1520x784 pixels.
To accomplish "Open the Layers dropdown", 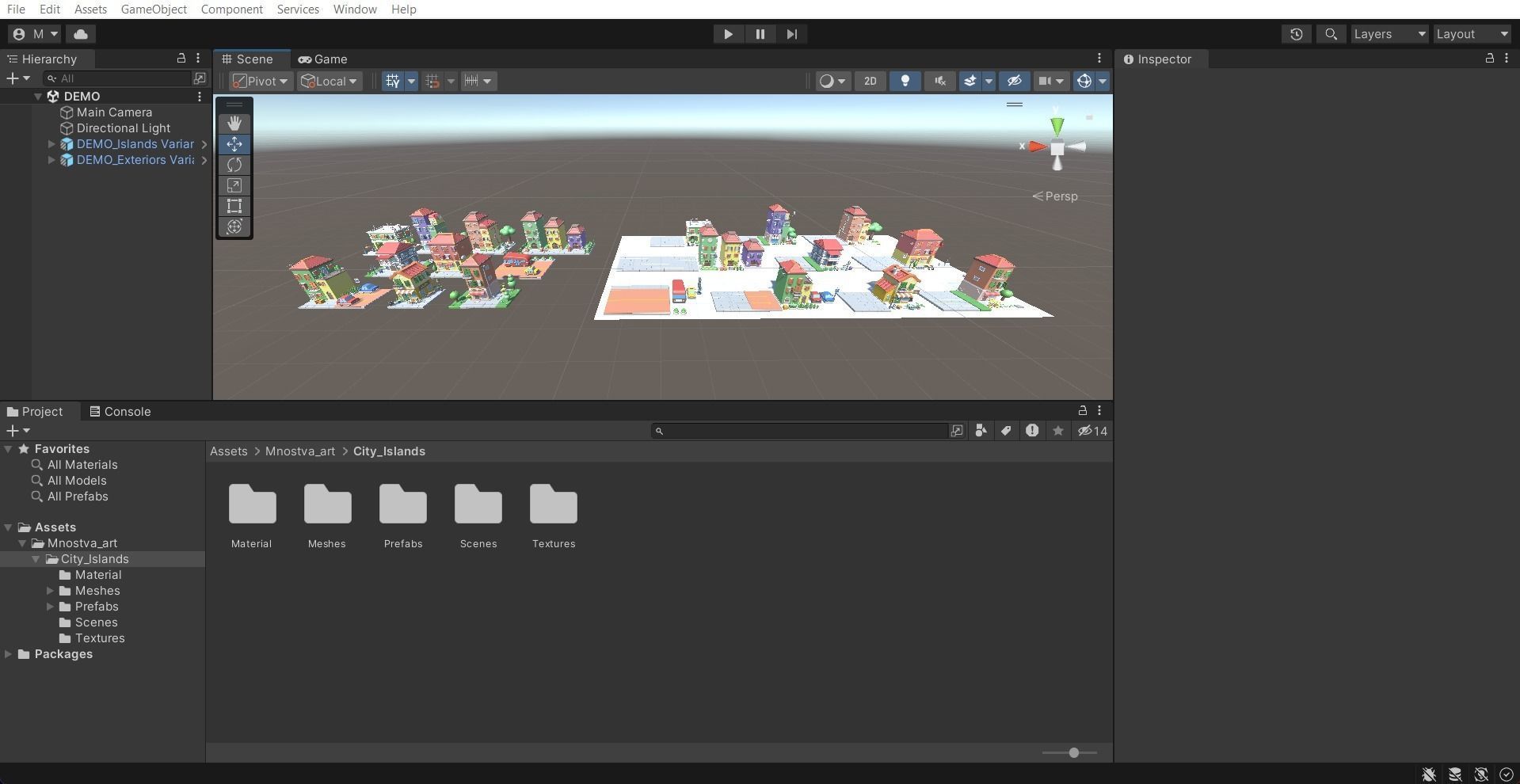I will click(1389, 34).
